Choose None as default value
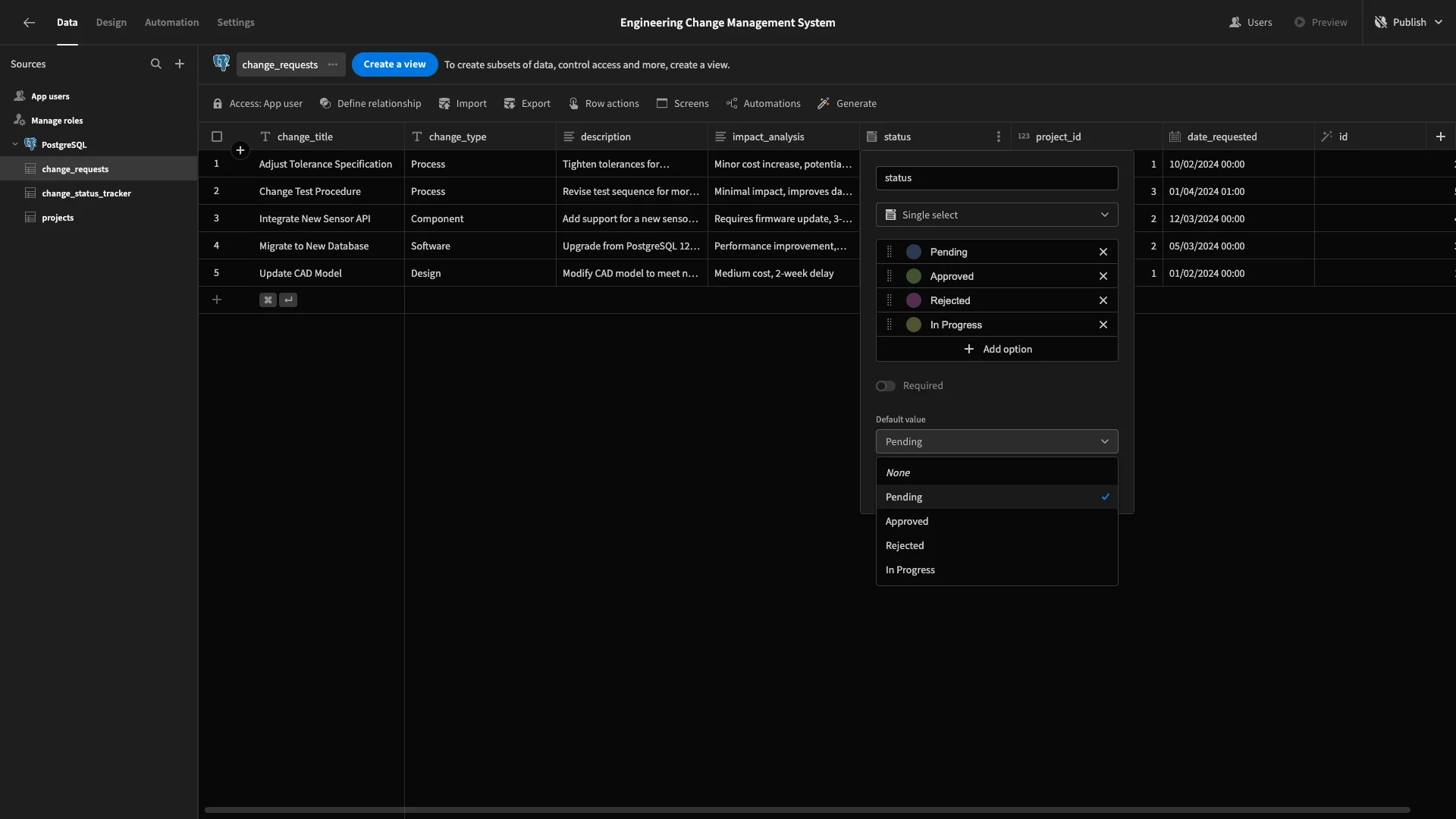Viewport: 1456px width, 819px height. [x=996, y=472]
